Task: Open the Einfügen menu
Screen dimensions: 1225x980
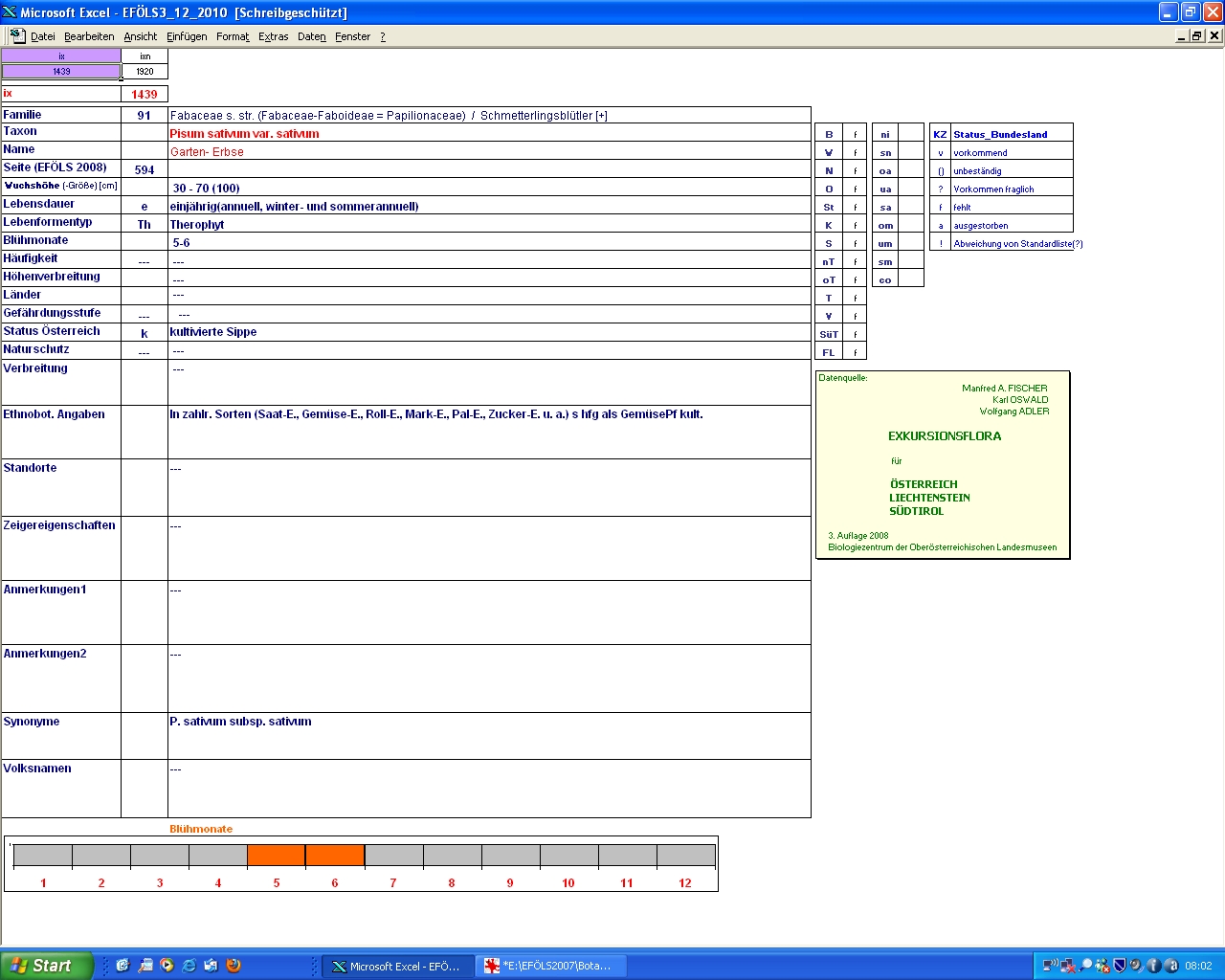Action: point(187,36)
